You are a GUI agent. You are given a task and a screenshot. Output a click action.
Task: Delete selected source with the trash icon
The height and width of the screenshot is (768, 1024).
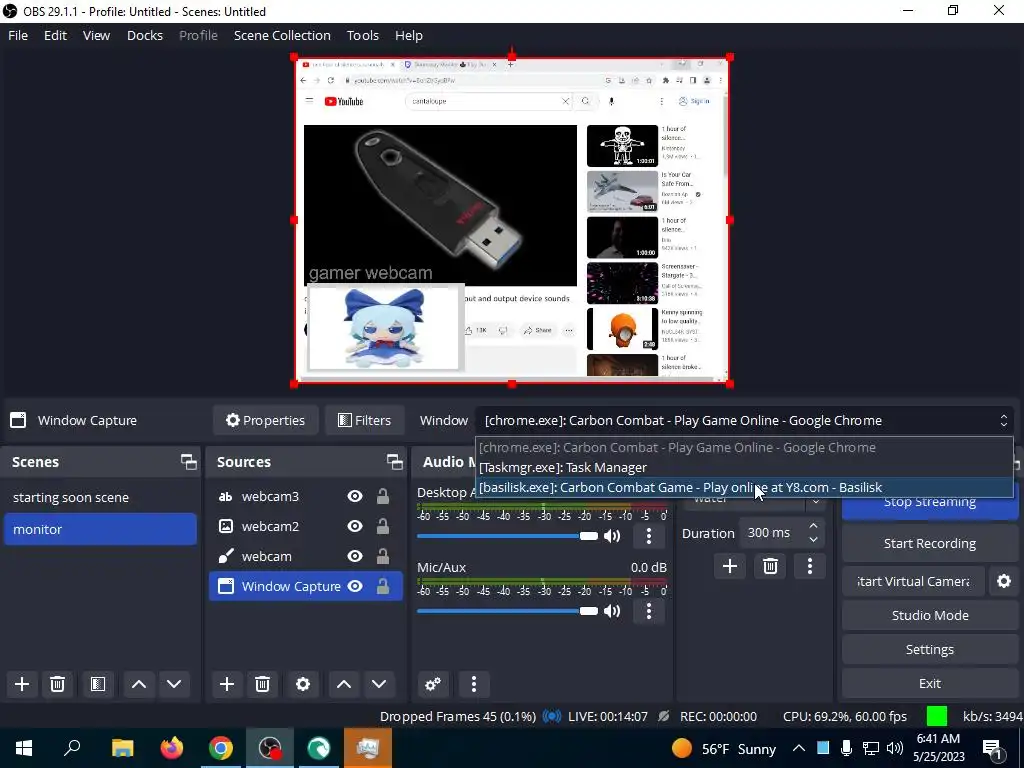(263, 684)
